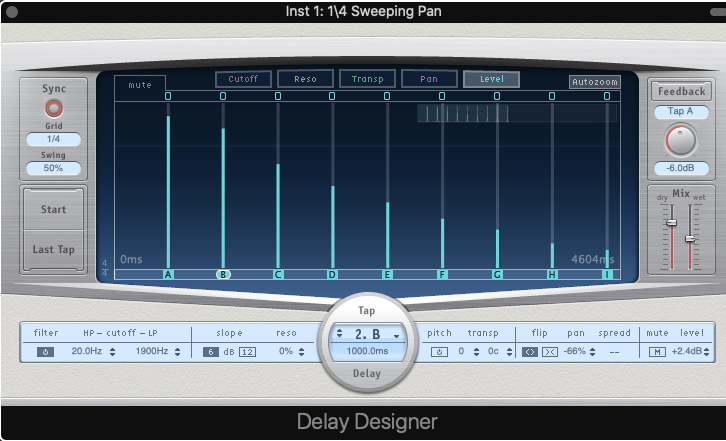Click the dry Mix slider handle

tap(671, 223)
